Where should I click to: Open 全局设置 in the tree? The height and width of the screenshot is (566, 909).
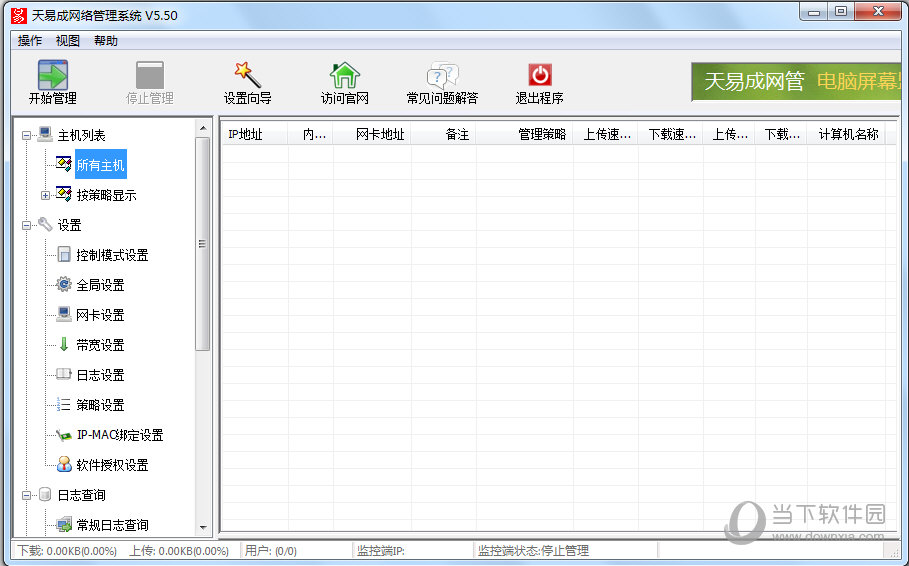point(100,285)
